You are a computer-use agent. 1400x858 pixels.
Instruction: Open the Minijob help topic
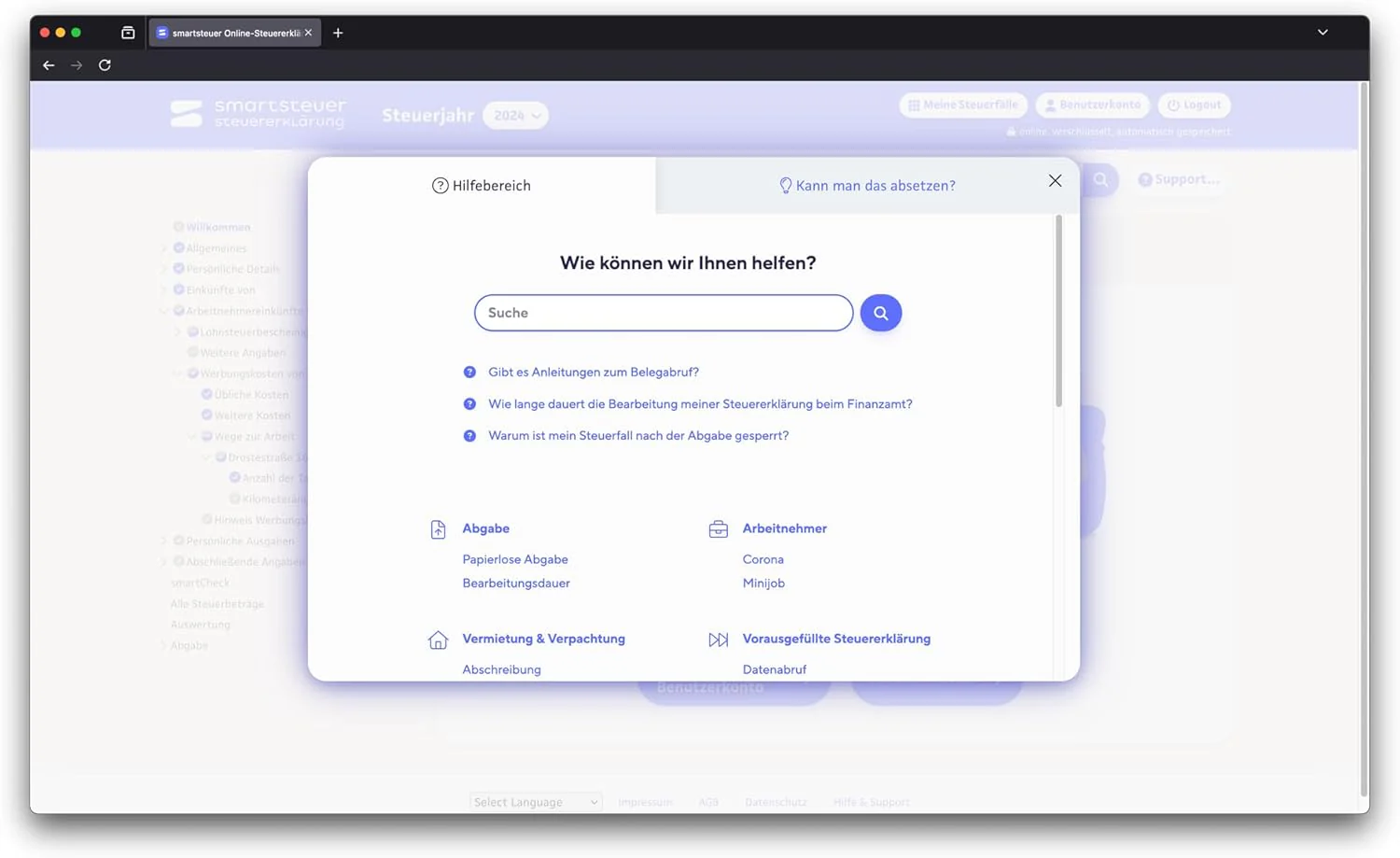[x=763, y=583]
